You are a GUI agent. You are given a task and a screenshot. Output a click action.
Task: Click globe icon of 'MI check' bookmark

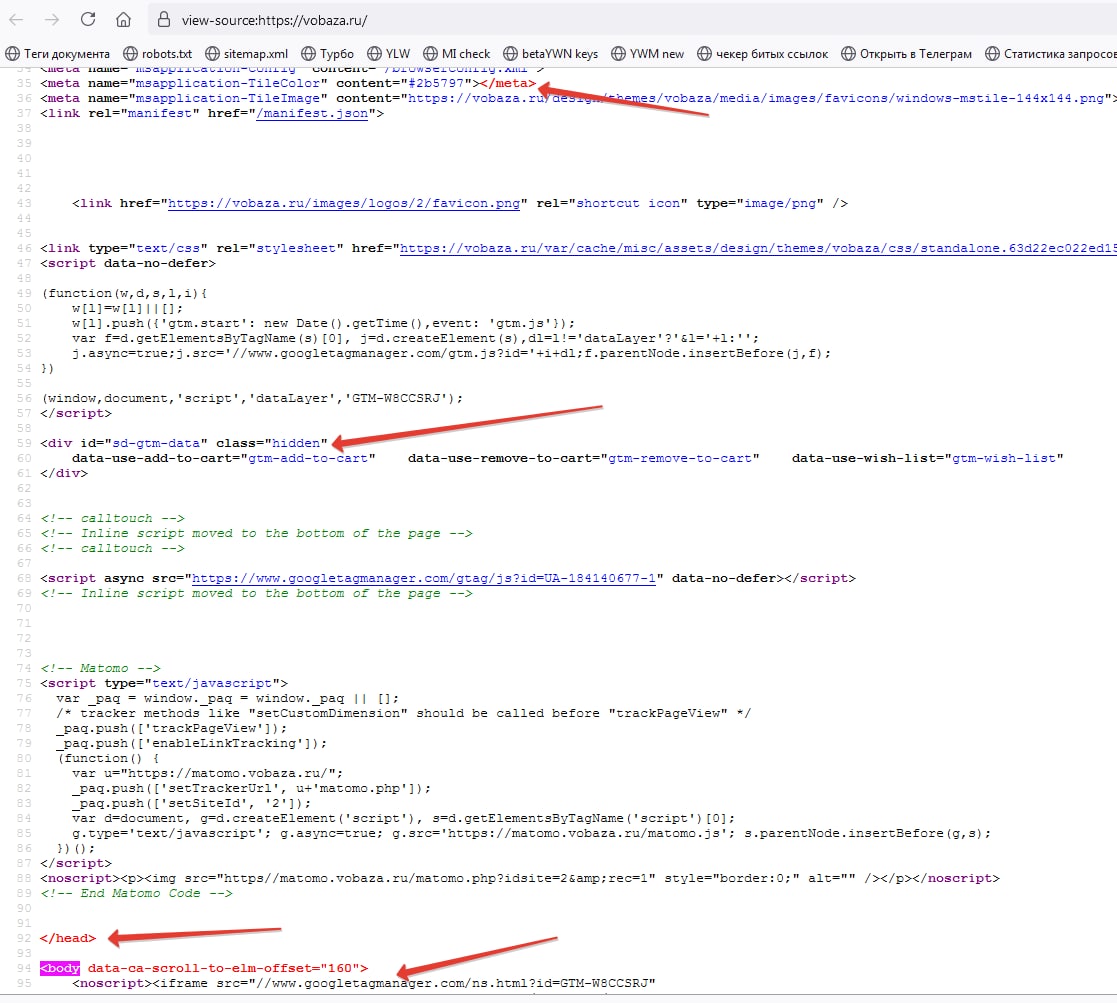click(430, 54)
